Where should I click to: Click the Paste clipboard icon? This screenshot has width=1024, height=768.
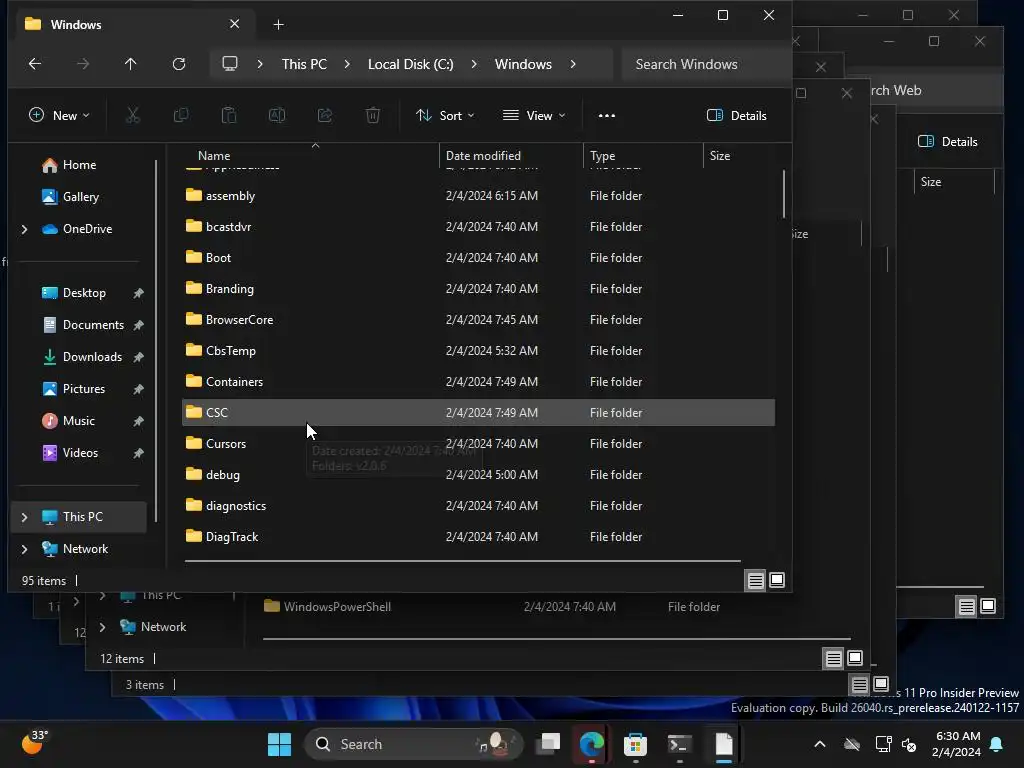[229, 116]
